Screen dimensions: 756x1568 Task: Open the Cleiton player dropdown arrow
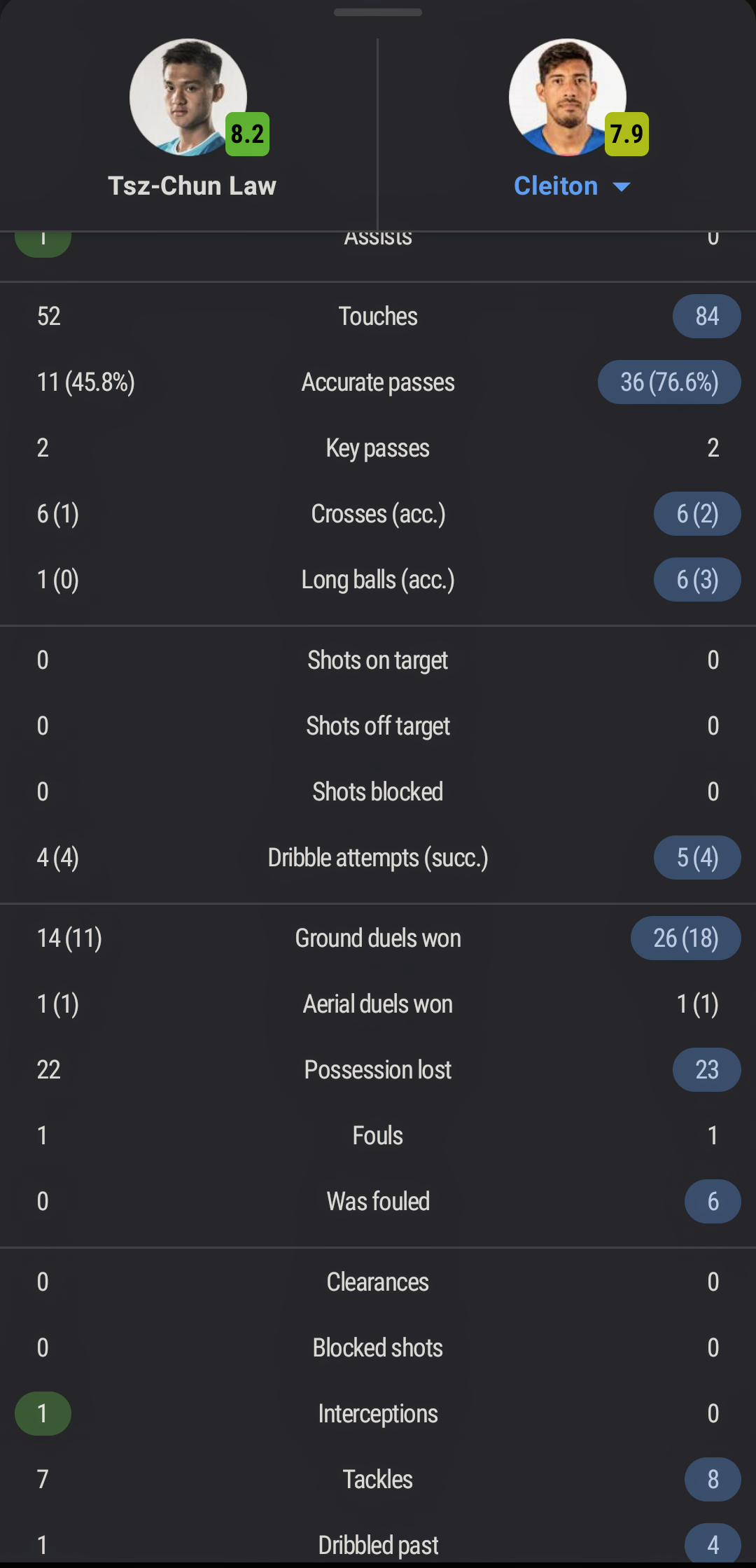click(621, 187)
